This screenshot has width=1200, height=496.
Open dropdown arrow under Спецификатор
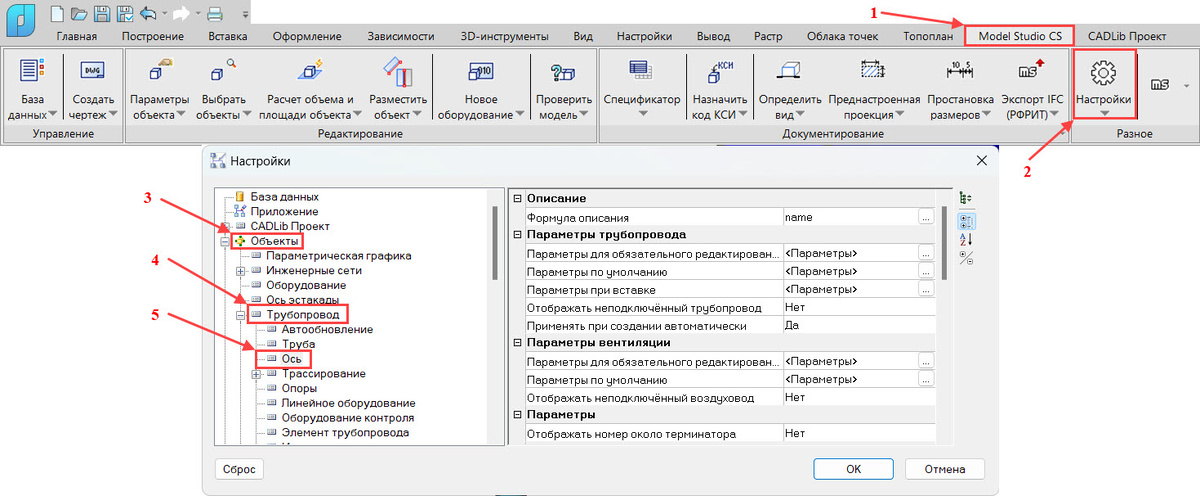[x=642, y=114]
